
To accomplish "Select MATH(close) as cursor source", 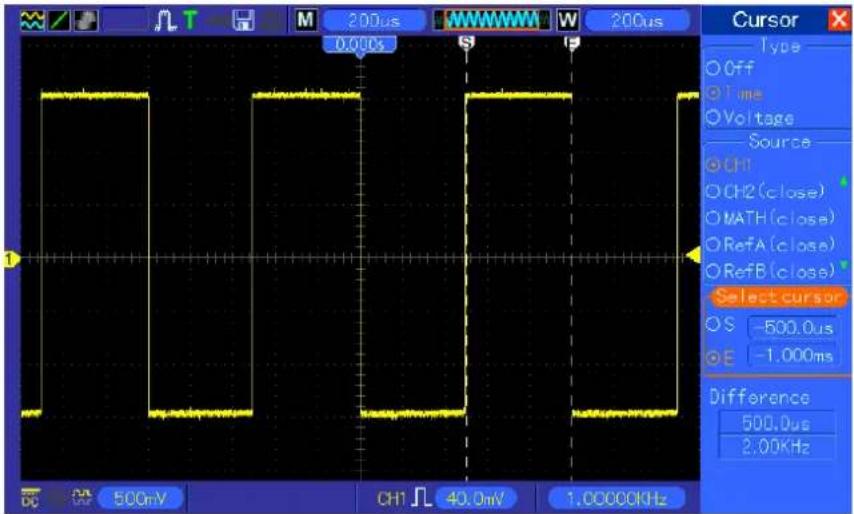I will tap(770, 218).
